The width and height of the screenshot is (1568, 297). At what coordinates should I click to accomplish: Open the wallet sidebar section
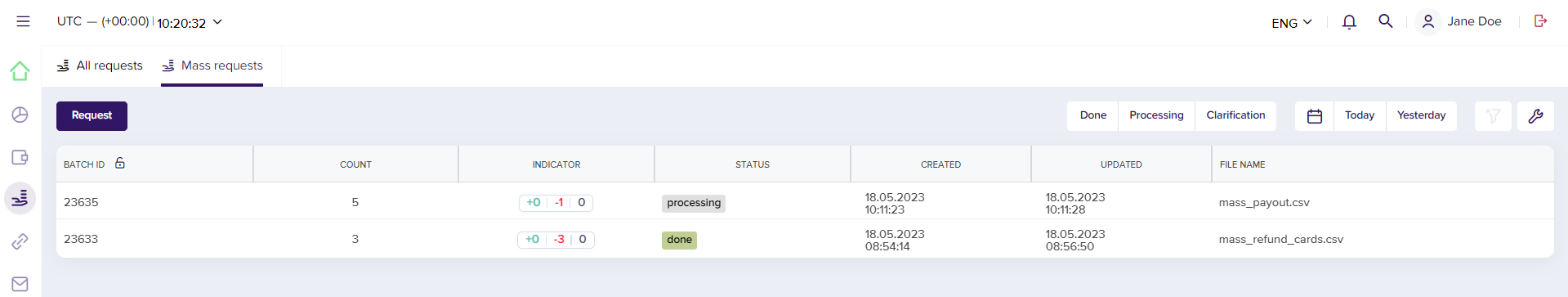click(20, 157)
